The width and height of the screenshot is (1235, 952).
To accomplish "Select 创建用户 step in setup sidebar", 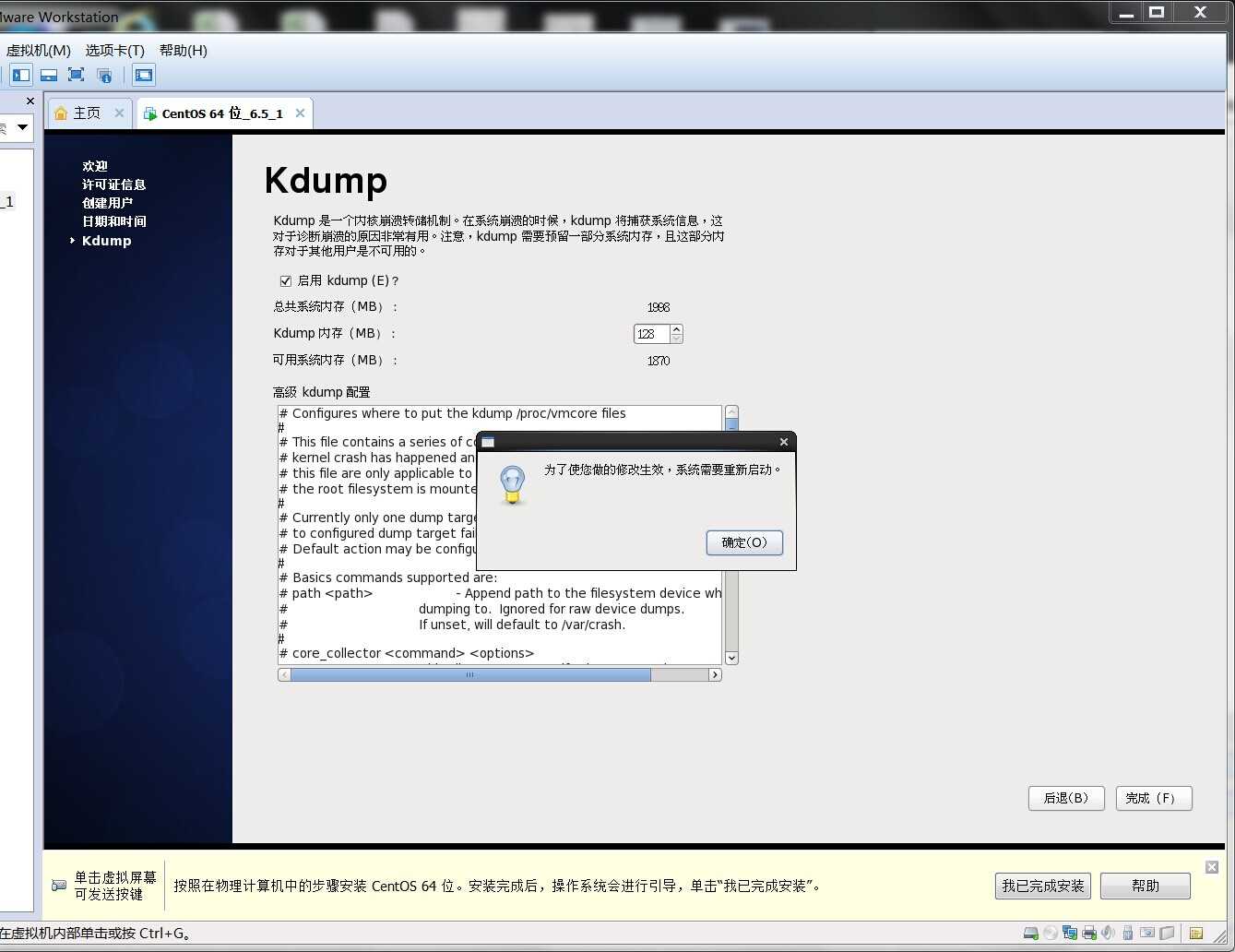I will pos(107,203).
